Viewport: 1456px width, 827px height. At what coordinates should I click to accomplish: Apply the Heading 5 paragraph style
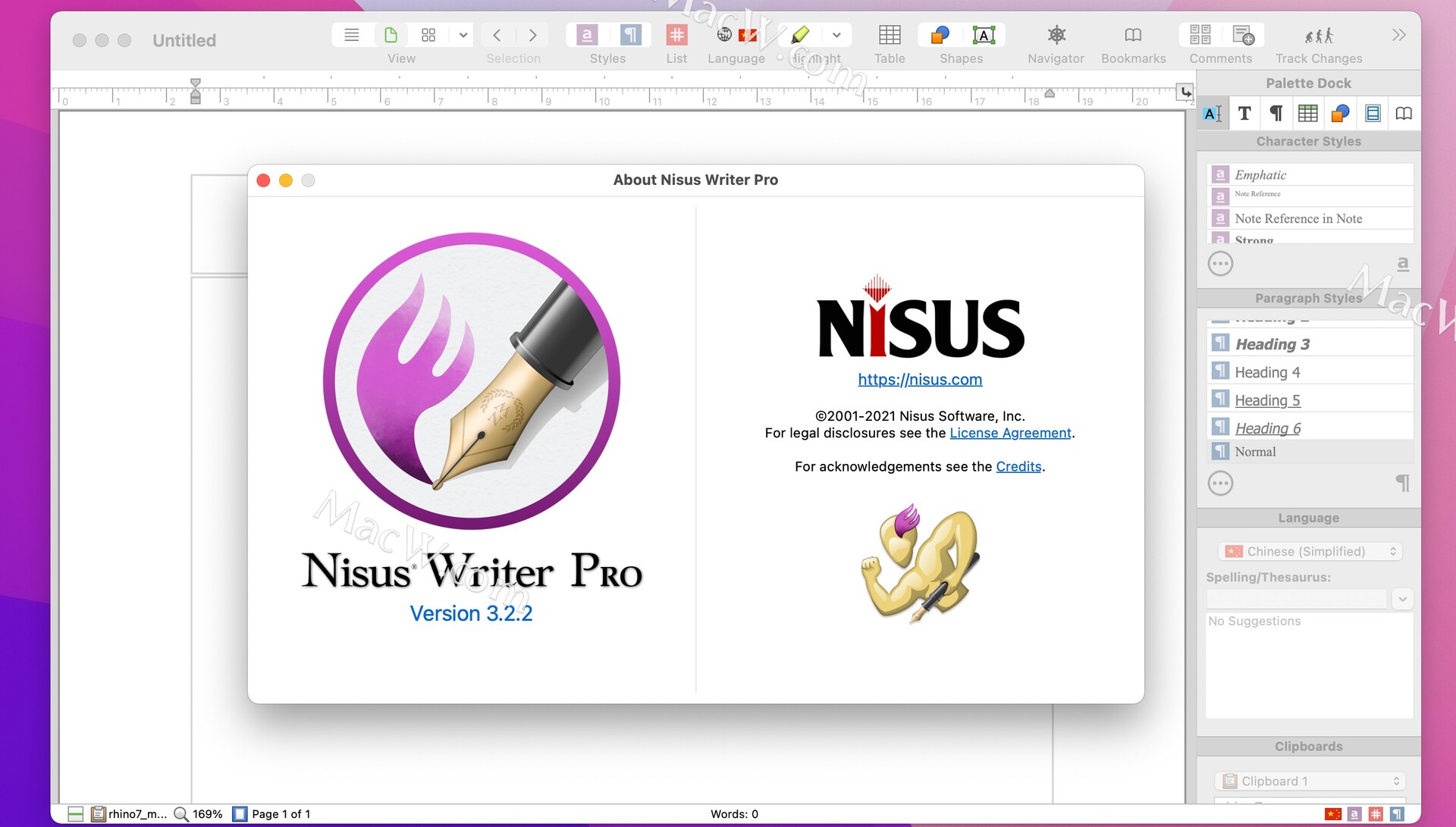pos(1310,399)
